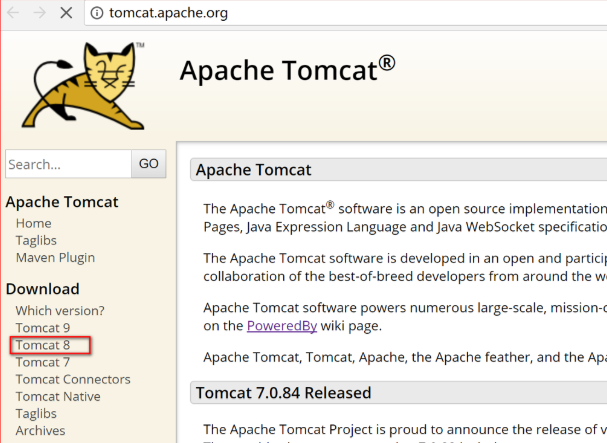Click the site information icon in address bar
The height and width of the screenshot is (443, 607).
97,13
